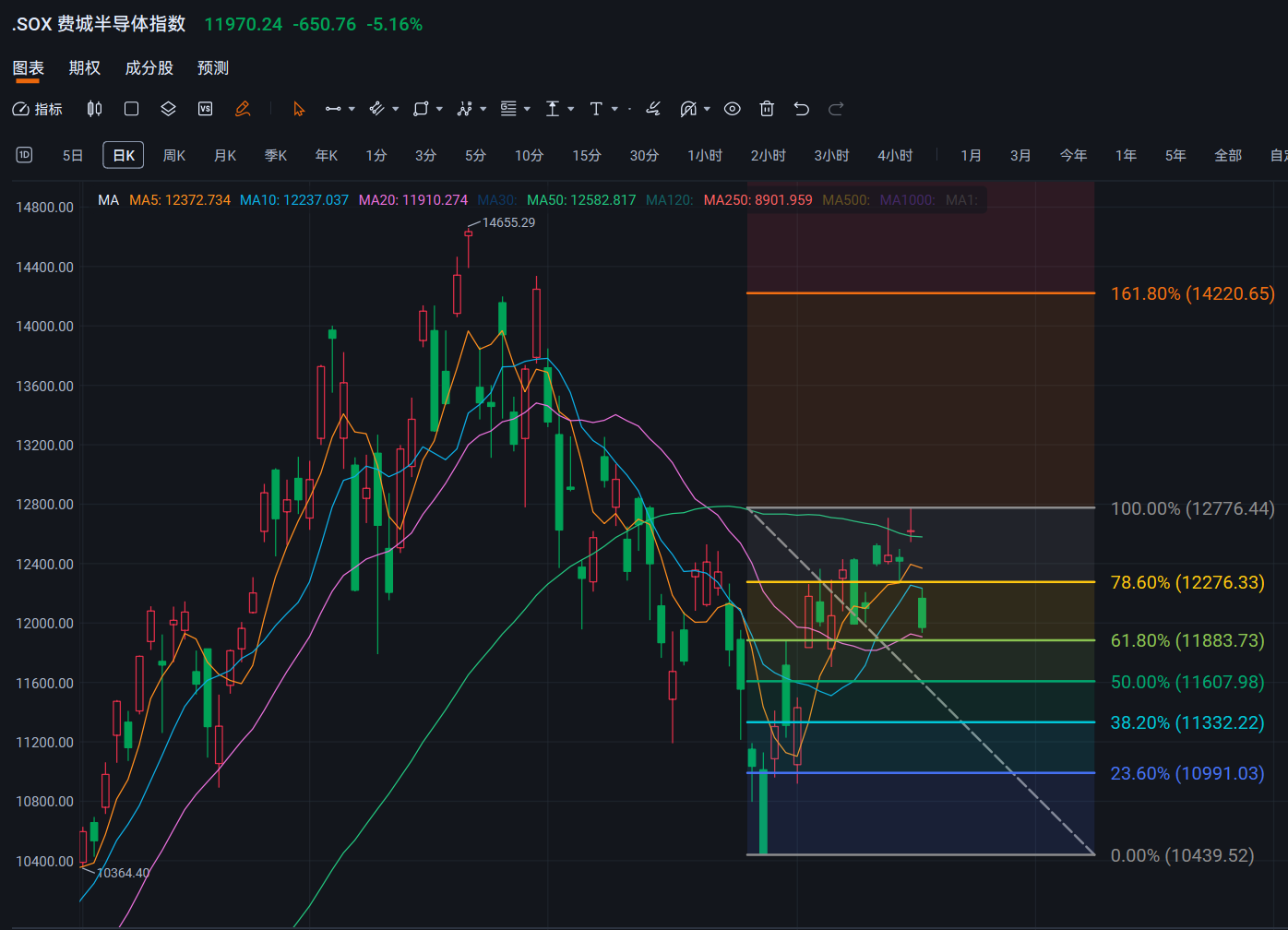
Task: Click the trash delete drawings icon
Action: [767, 109]
